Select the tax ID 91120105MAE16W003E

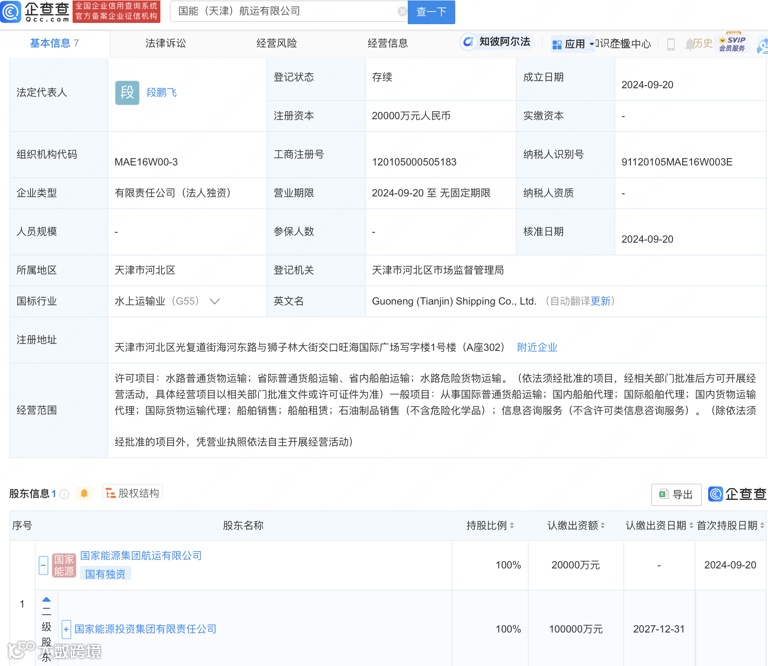[x=677, y=162]
